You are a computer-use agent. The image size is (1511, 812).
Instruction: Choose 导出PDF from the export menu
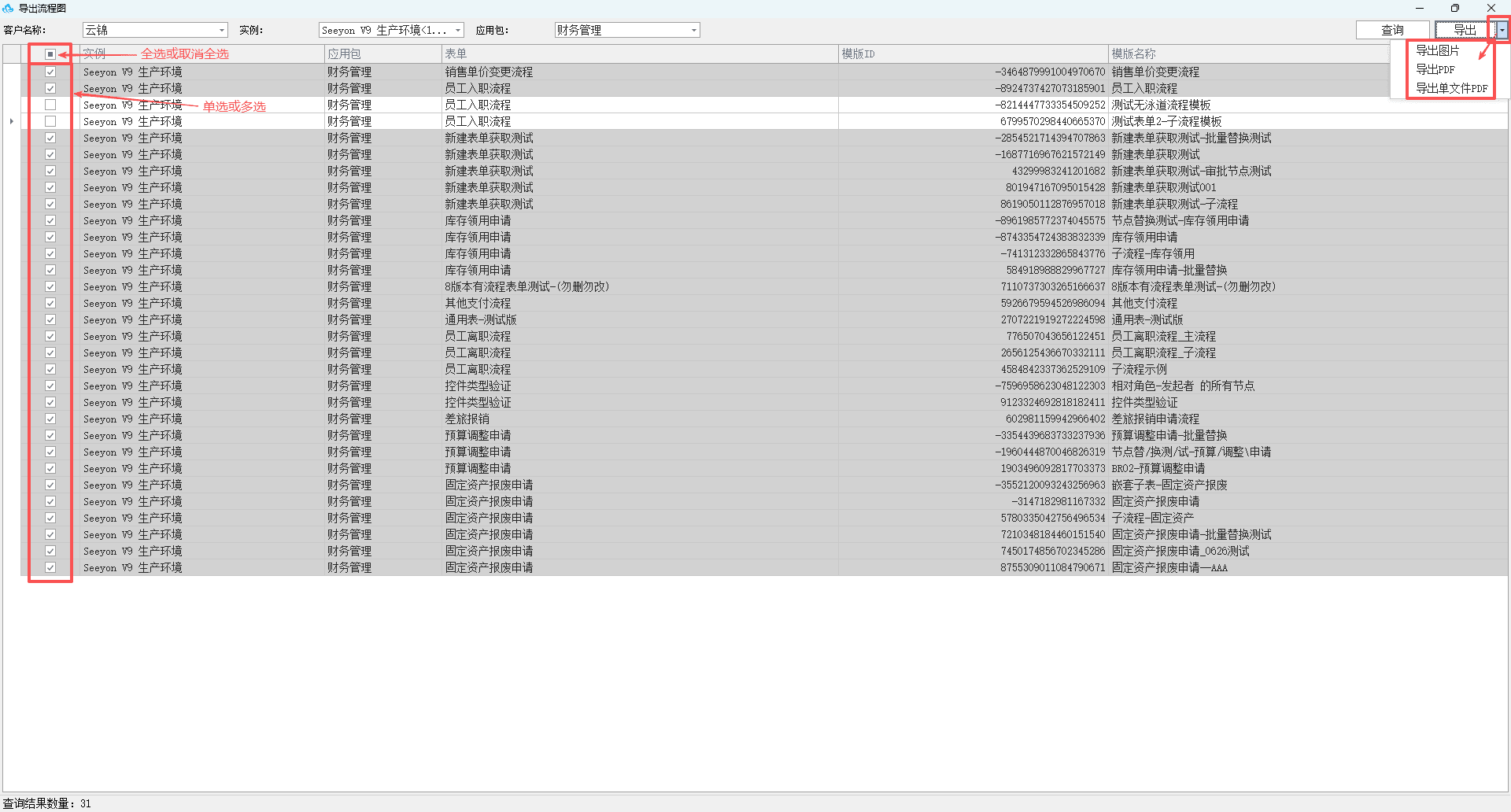1435,69
